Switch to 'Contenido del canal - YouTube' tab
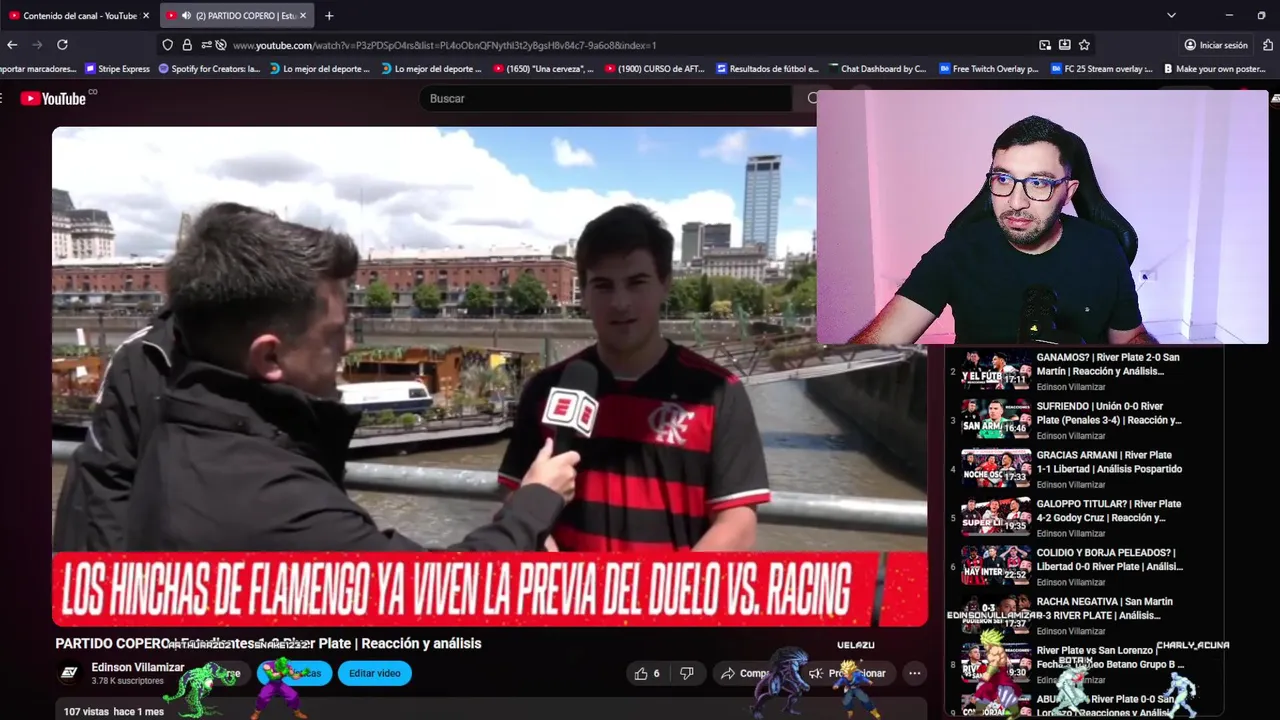Image resolution: width=1280 pixels, height=720 pixels. (78, 16)
